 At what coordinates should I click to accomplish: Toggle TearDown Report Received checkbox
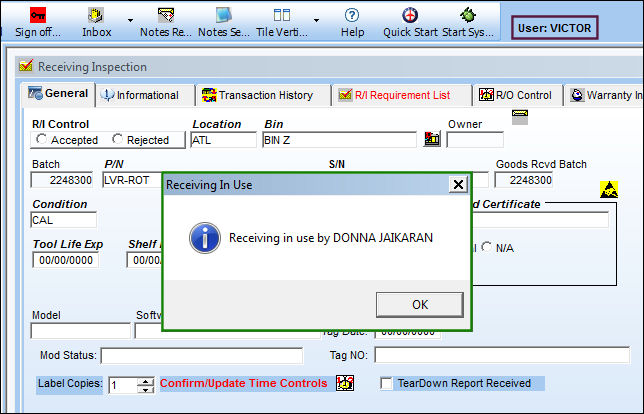[386, 383]
